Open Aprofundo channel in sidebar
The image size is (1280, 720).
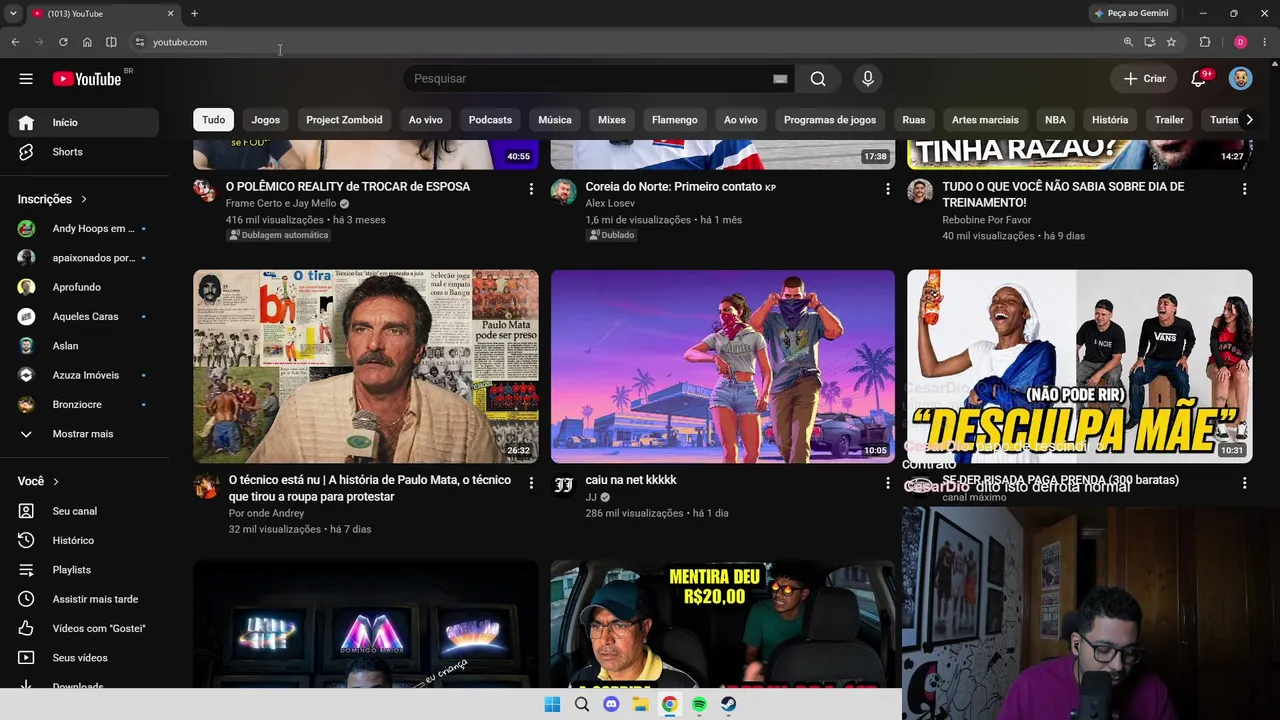pos(84,287)
